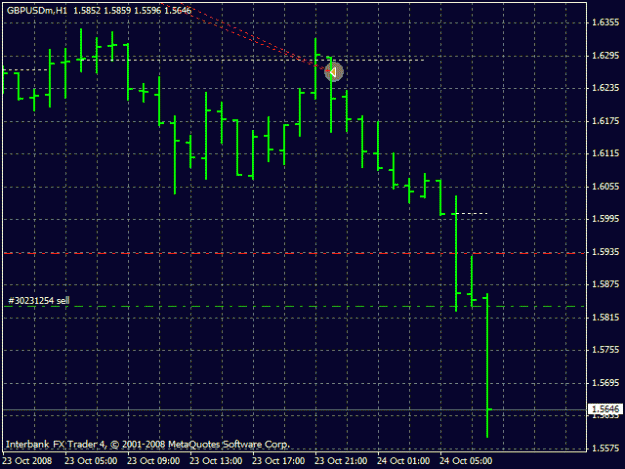Click the trade arrow marker on chart

(333, 72)
